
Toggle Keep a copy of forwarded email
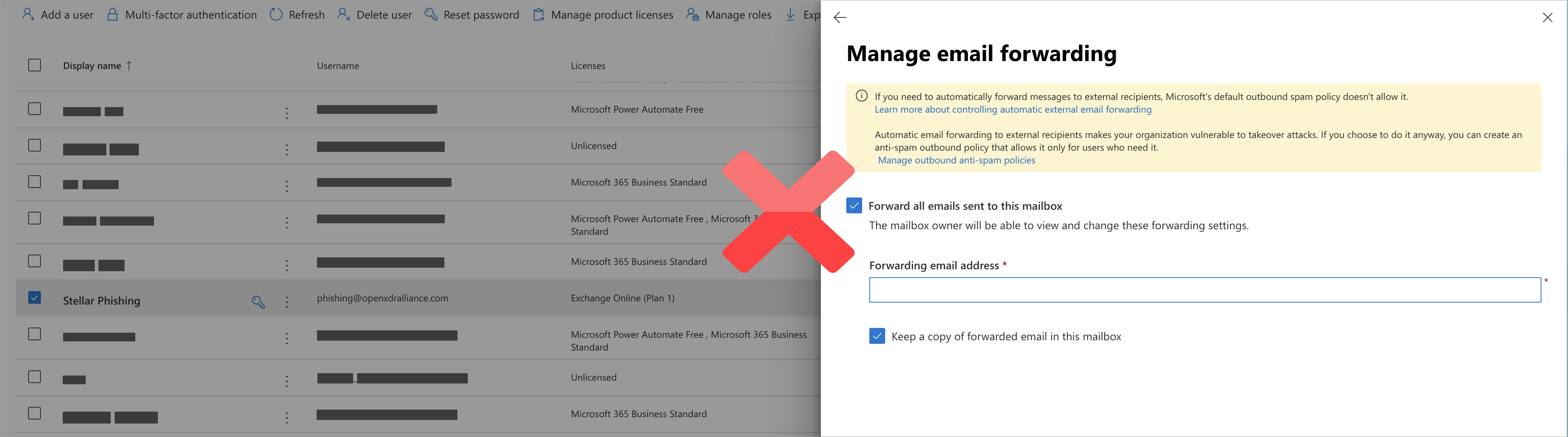coord(877,336)
